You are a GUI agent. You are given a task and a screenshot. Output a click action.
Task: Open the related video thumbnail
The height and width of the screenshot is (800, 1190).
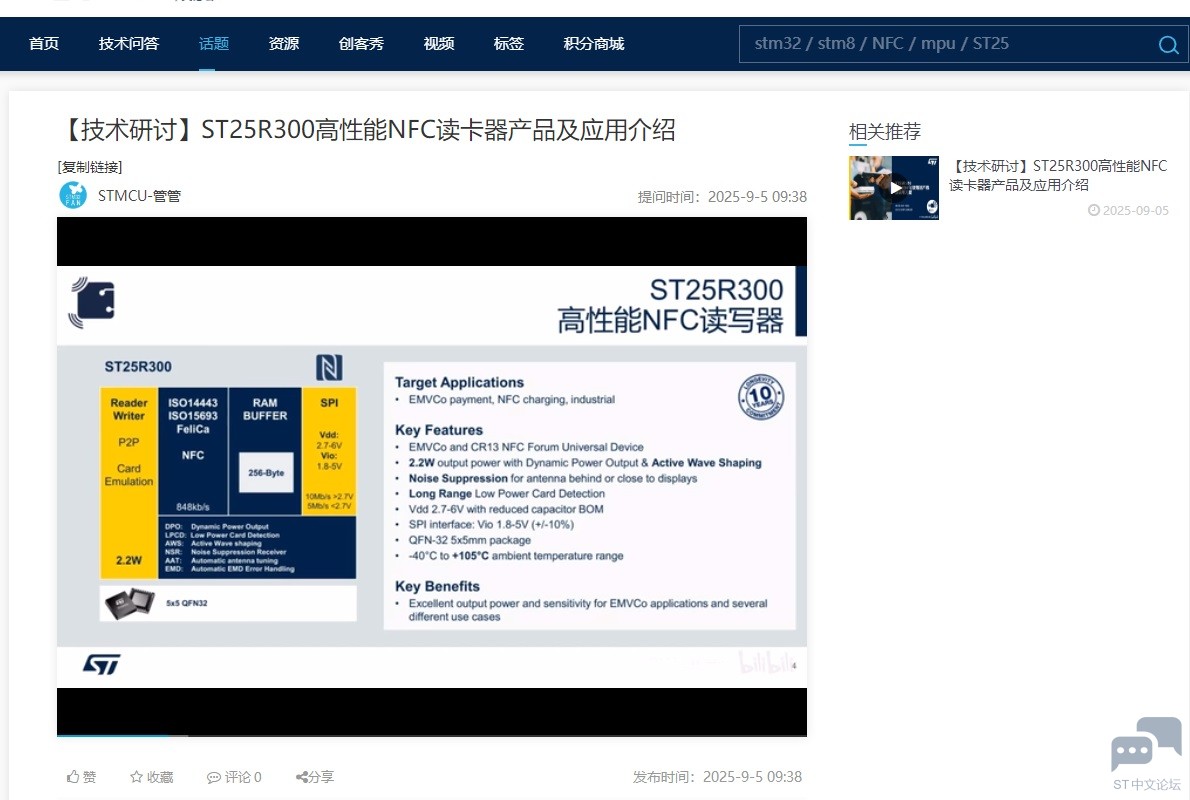pos(894,187)
